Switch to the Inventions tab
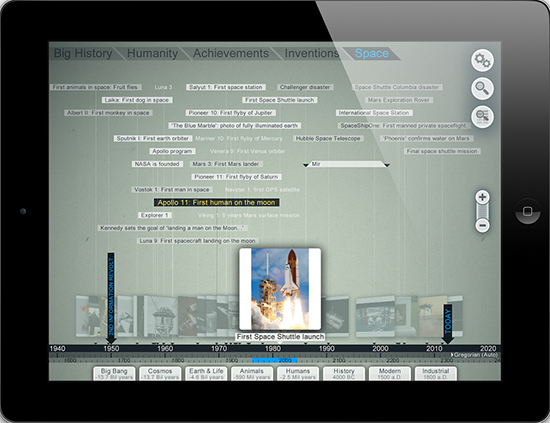The height and width of the screenshot is (423, 550). [311, 53]
